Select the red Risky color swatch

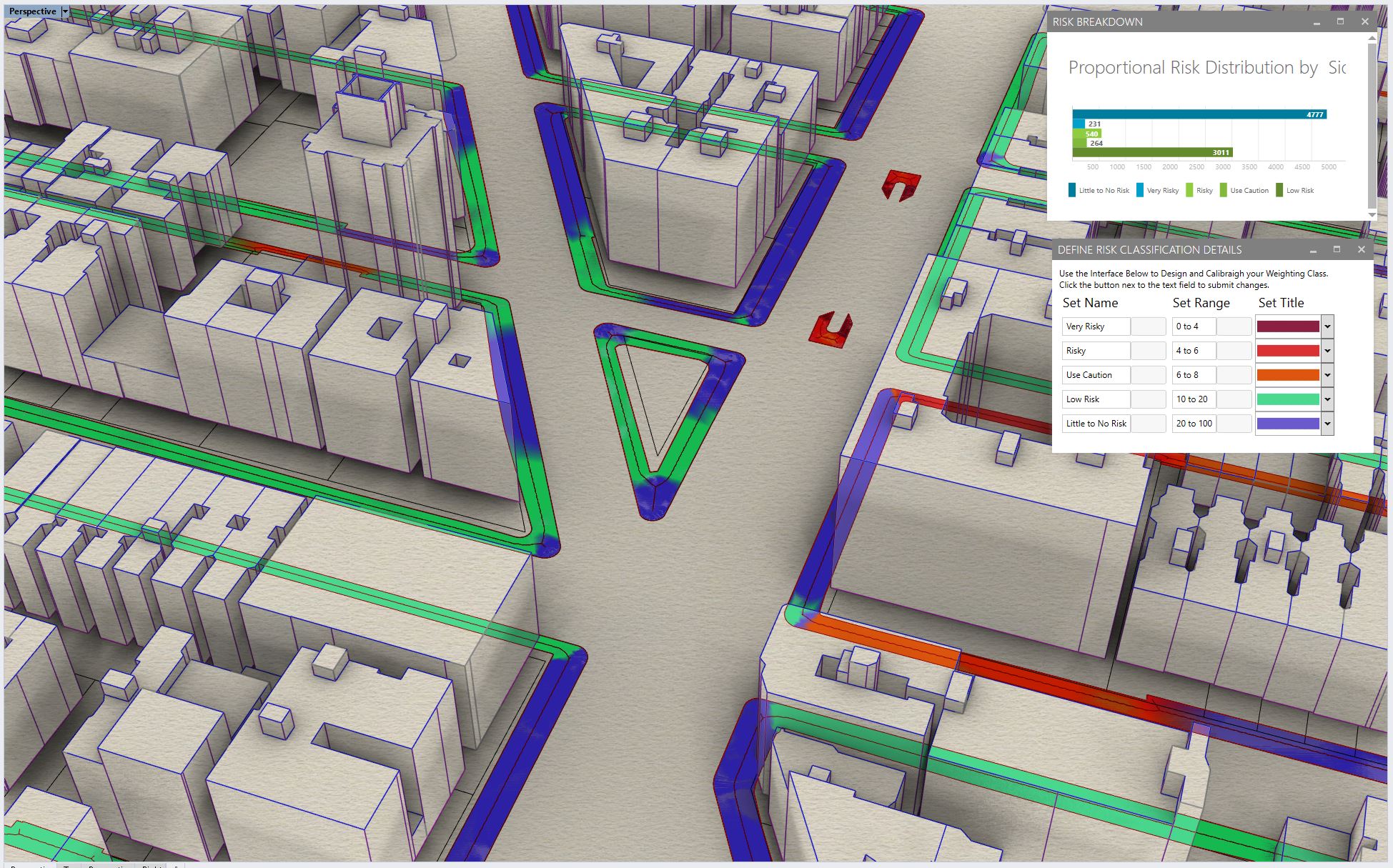point(1288,351)
